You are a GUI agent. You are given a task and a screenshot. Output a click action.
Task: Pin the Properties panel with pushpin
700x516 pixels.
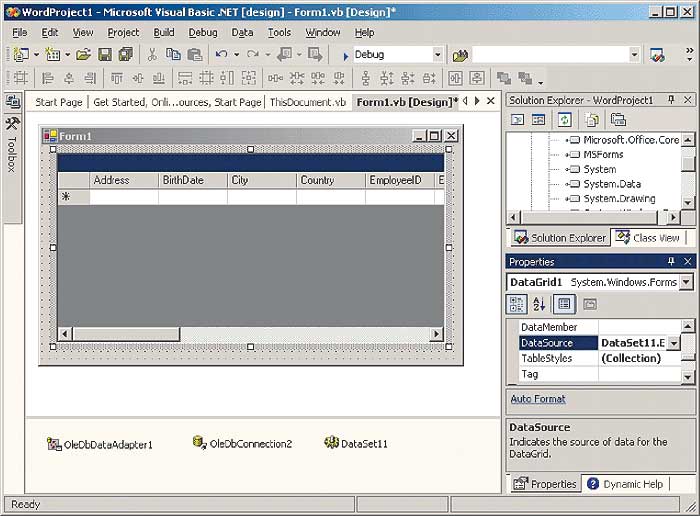click(x=671, y=261)
